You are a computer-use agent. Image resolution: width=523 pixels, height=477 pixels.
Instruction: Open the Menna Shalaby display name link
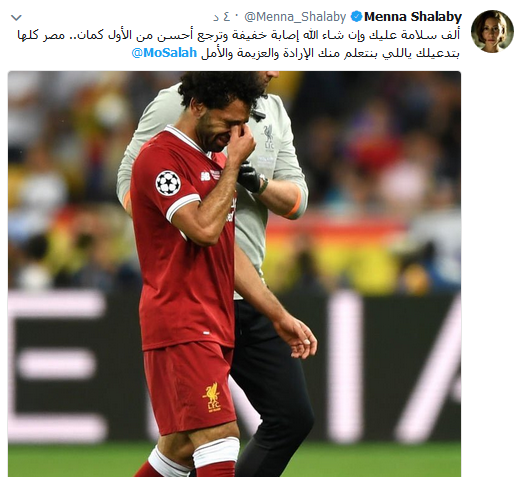(413, 17)
